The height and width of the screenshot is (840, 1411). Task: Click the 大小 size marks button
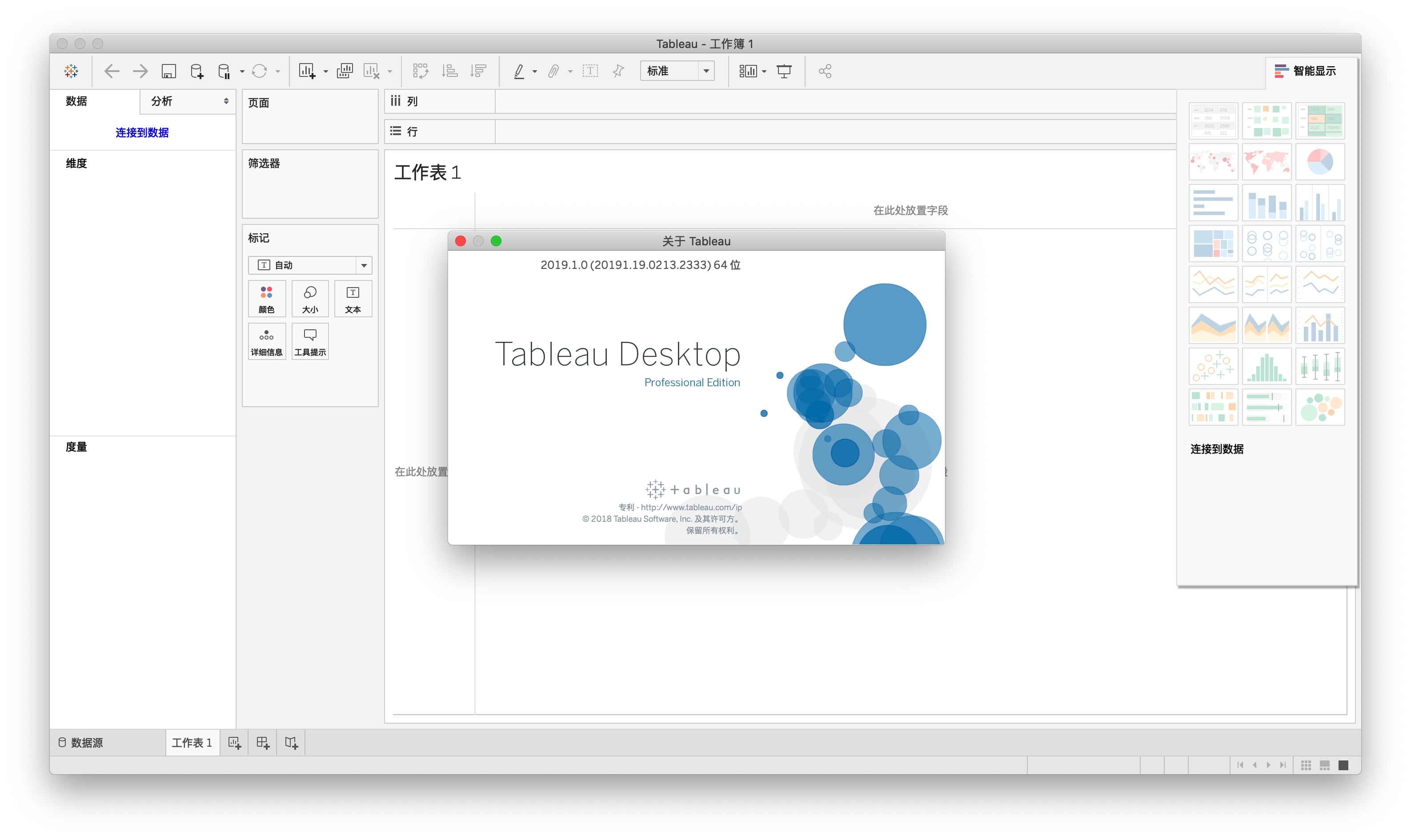tap(309, 299)
